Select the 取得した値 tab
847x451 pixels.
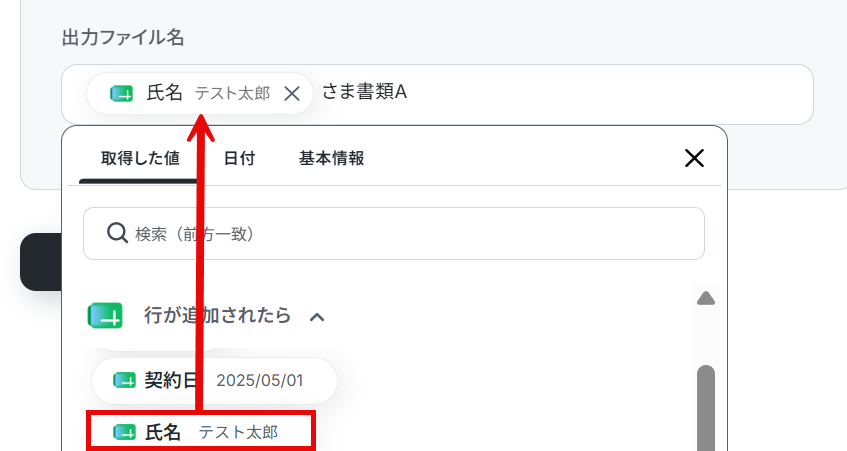coord(140,158)
